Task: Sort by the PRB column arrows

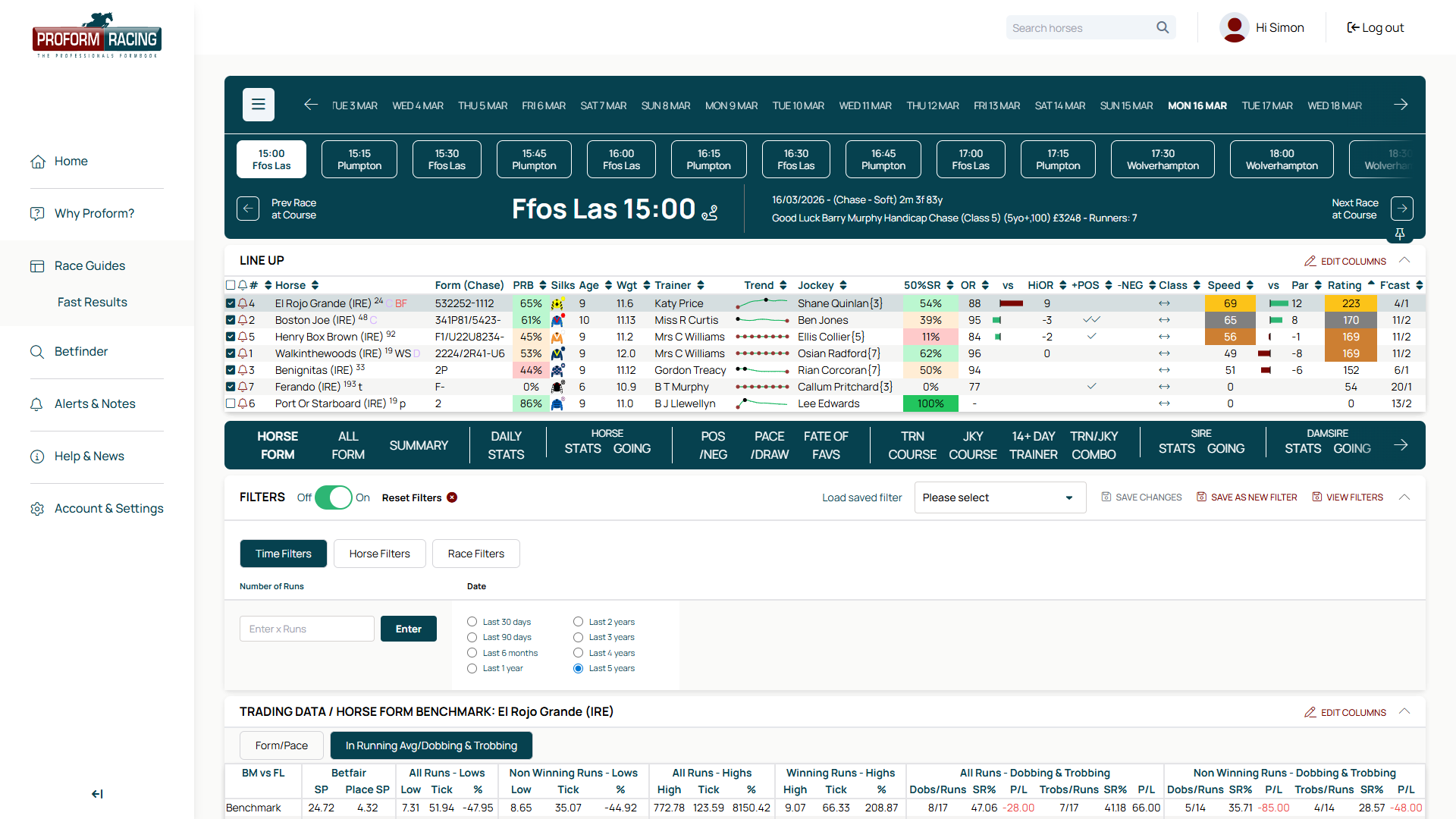Action: pos(543,285)
